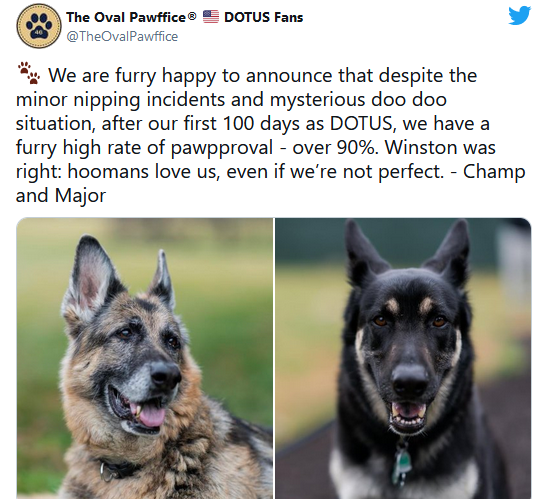The width and height of the screenshot is (543, 499).
Task: Click the blue Twitter bird logo
Action: pos(519,16)
